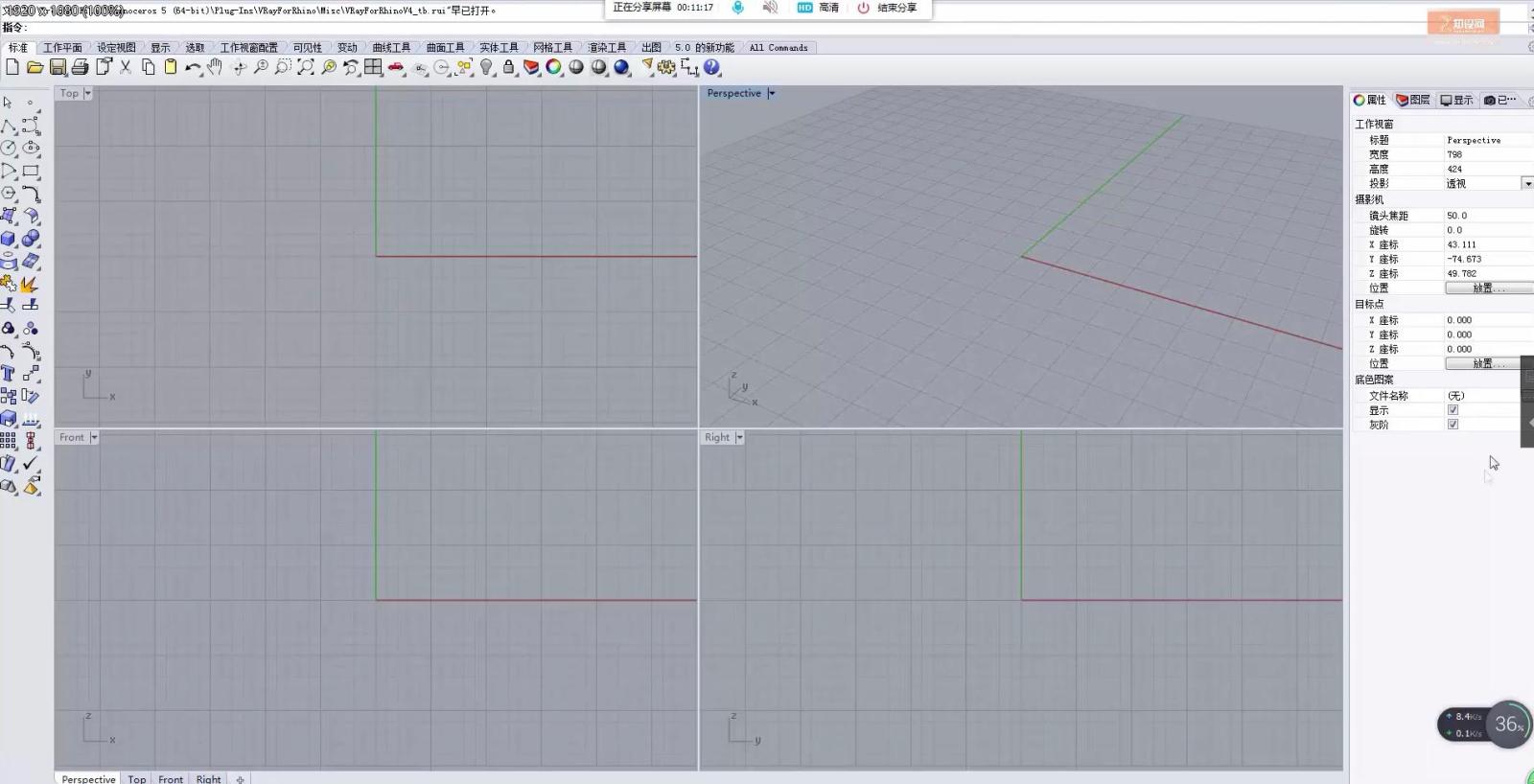
Task: Click the lock objects padlock icon
Action: point(509,67)
